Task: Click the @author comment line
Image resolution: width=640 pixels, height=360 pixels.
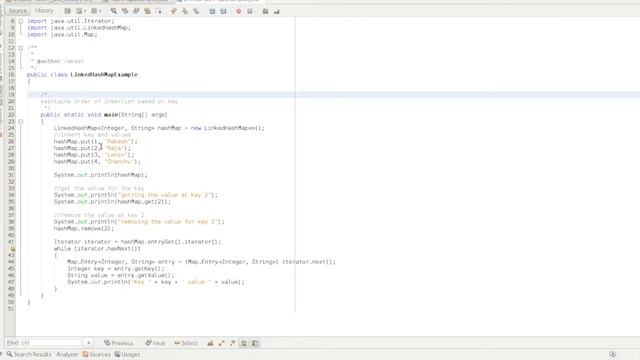Action: [57, 61]
